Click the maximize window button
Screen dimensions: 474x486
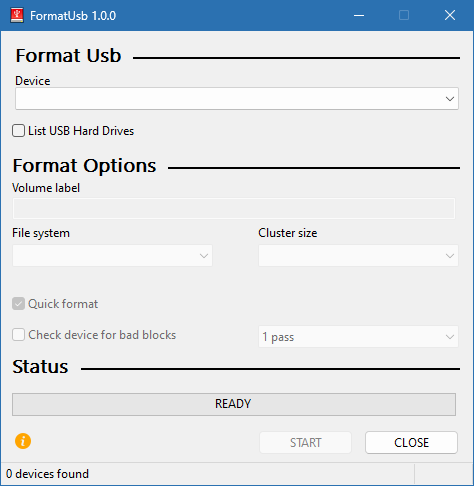pyautogui.click(x=404, y=15)
